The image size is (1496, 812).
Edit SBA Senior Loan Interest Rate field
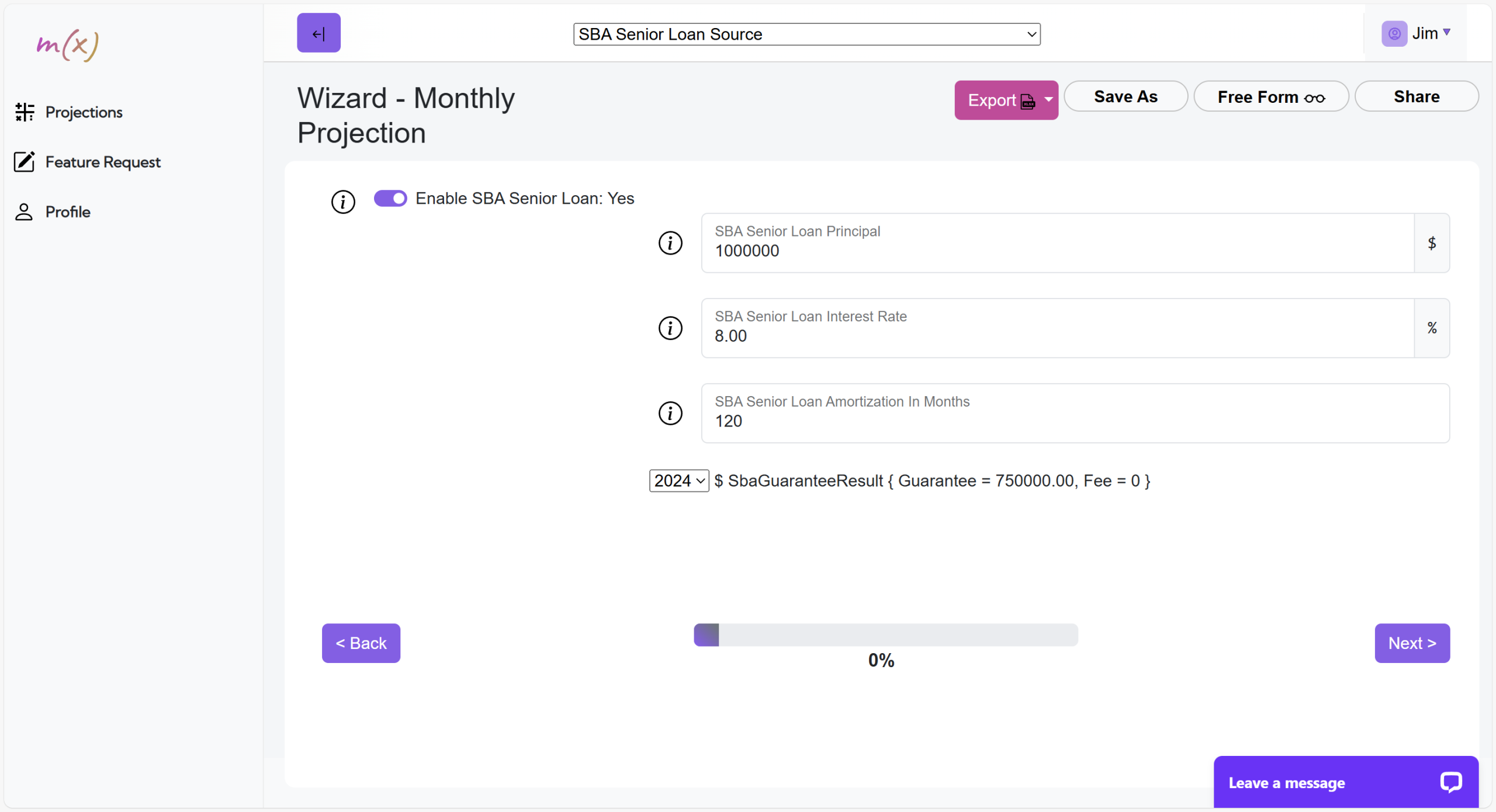1057,328
